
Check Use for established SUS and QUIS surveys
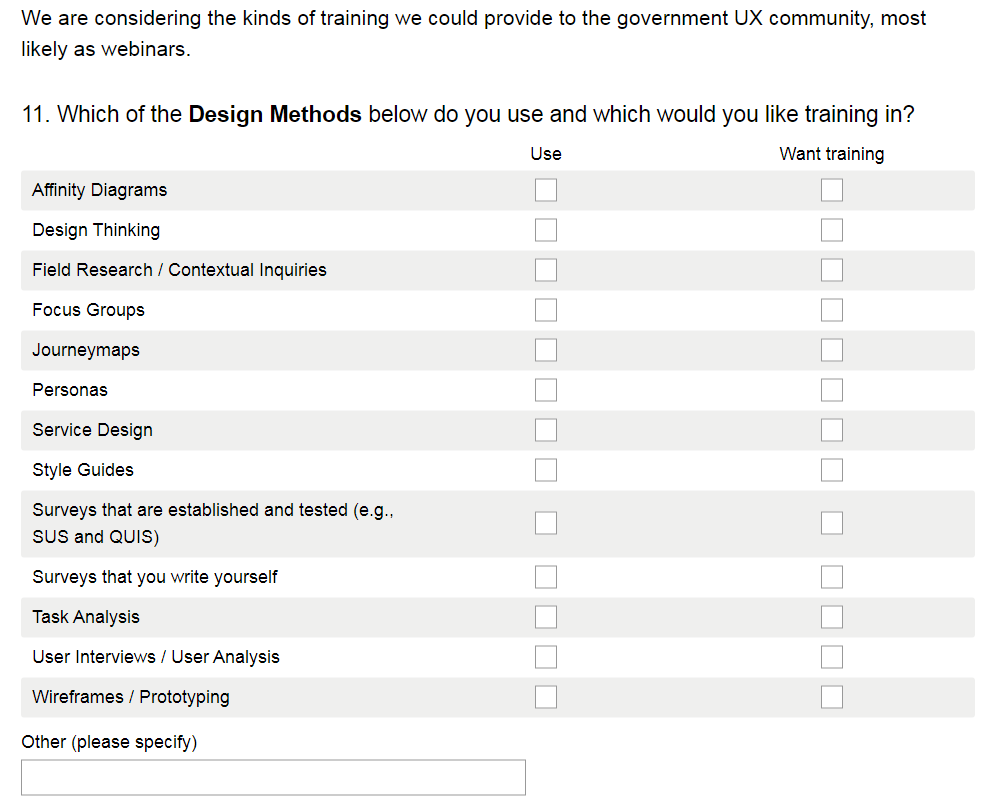click(545, 523)
